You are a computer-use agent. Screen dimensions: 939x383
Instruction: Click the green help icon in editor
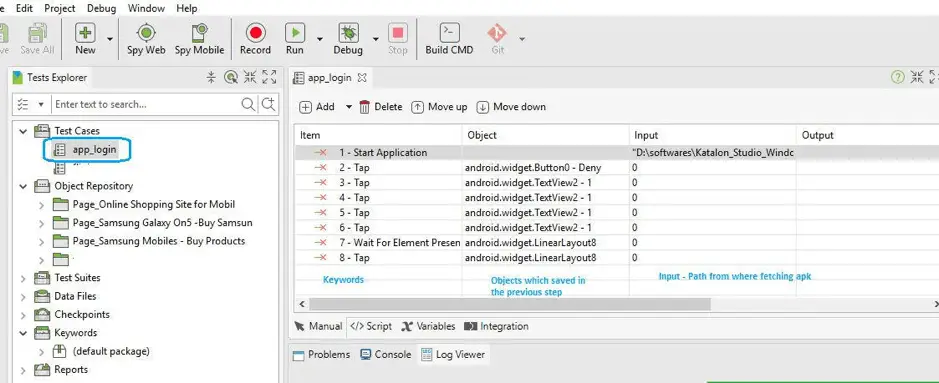(x=897, y=77)
